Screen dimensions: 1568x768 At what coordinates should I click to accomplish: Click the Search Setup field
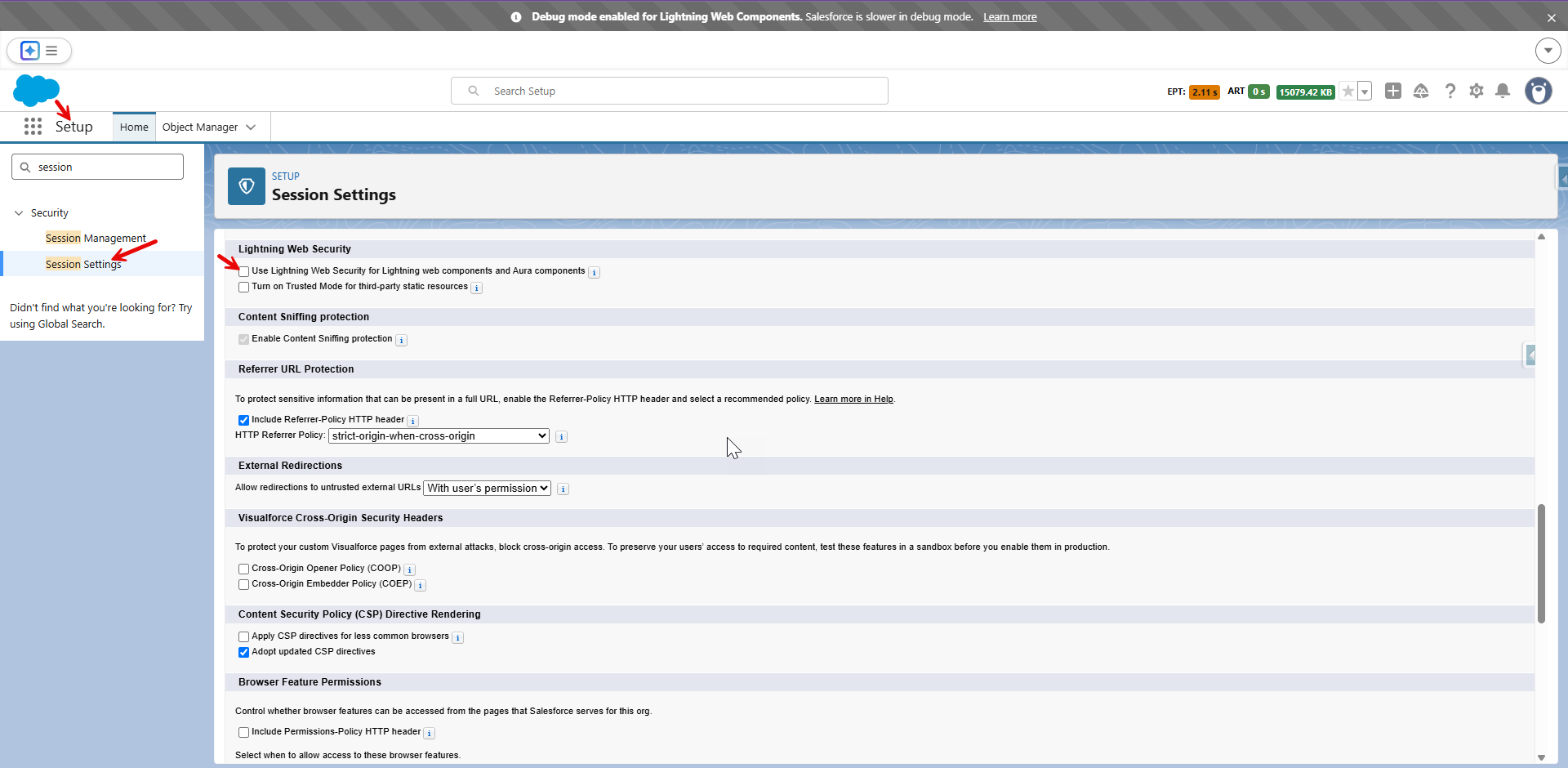(x=670, y=91)
